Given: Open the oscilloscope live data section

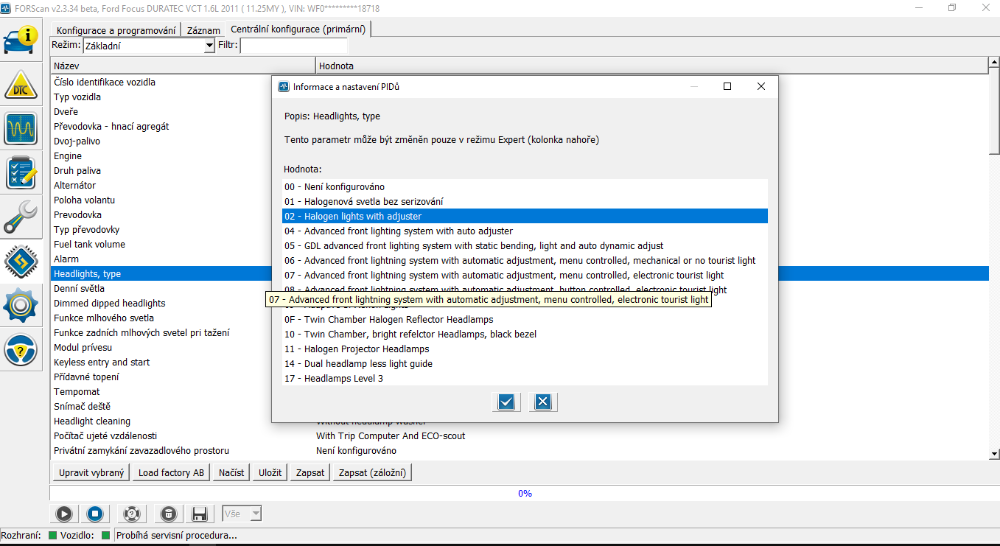Looking at the screenshot, I should pos(22,130).
